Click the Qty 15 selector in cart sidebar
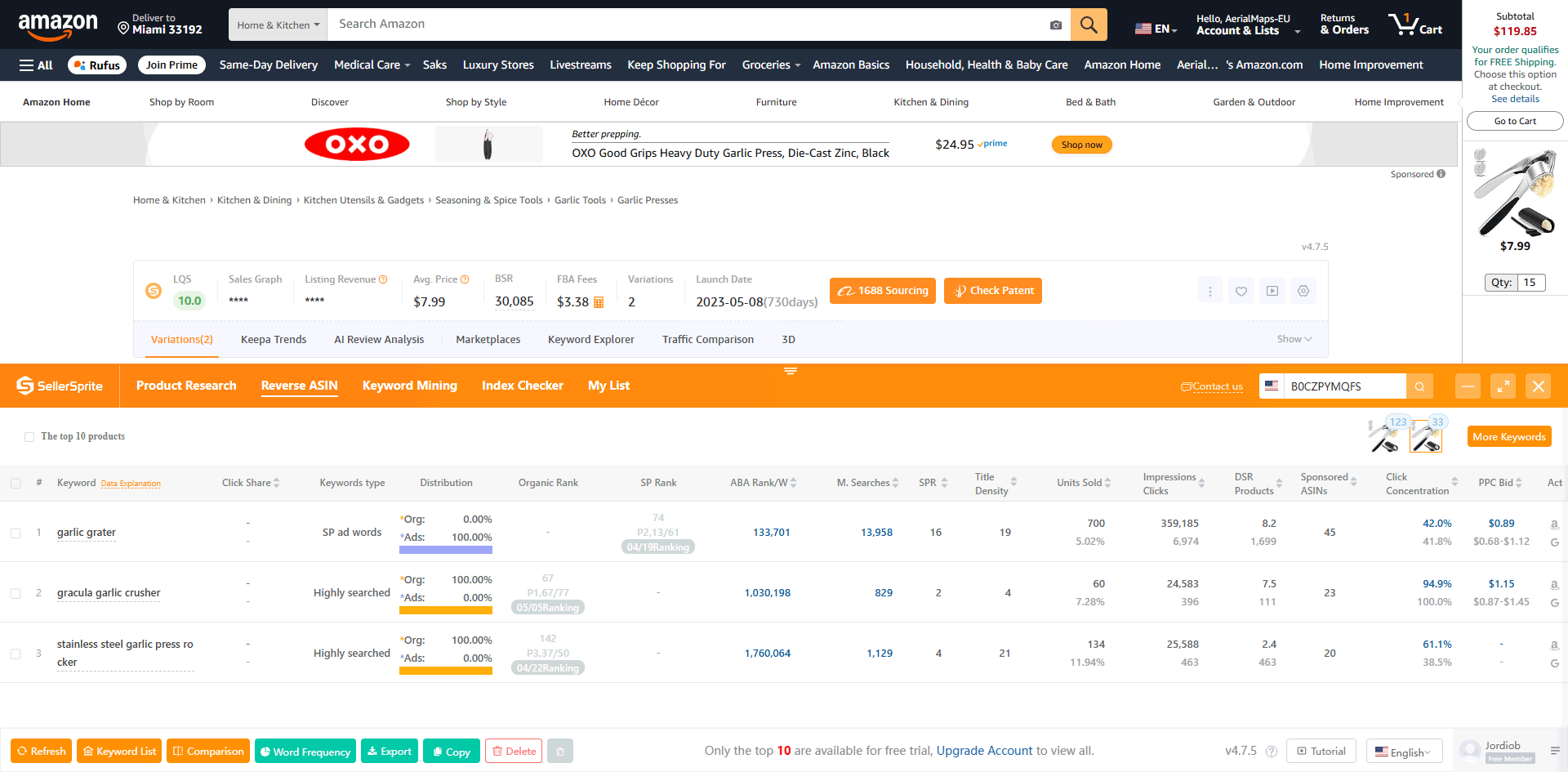 (1515, 283)
